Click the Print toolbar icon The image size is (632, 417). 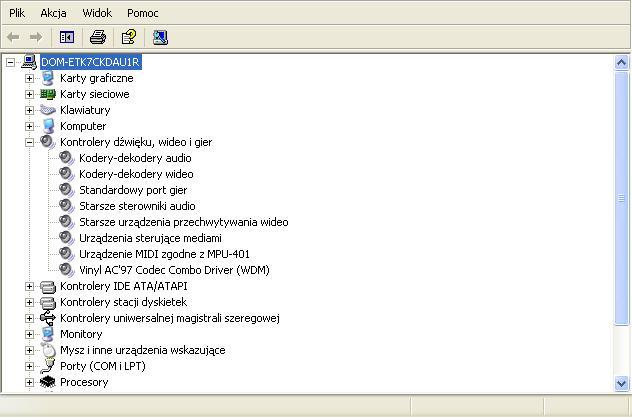(98, 37)
